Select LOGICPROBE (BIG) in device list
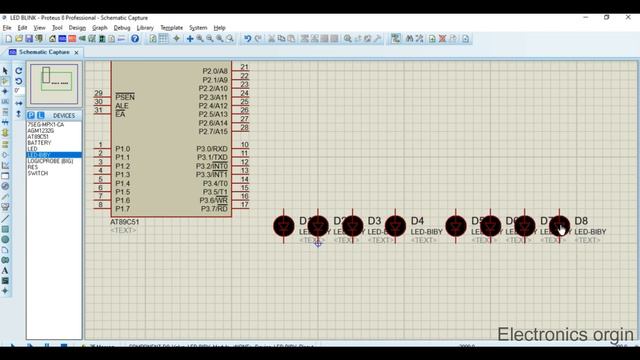 click(50, 161)
